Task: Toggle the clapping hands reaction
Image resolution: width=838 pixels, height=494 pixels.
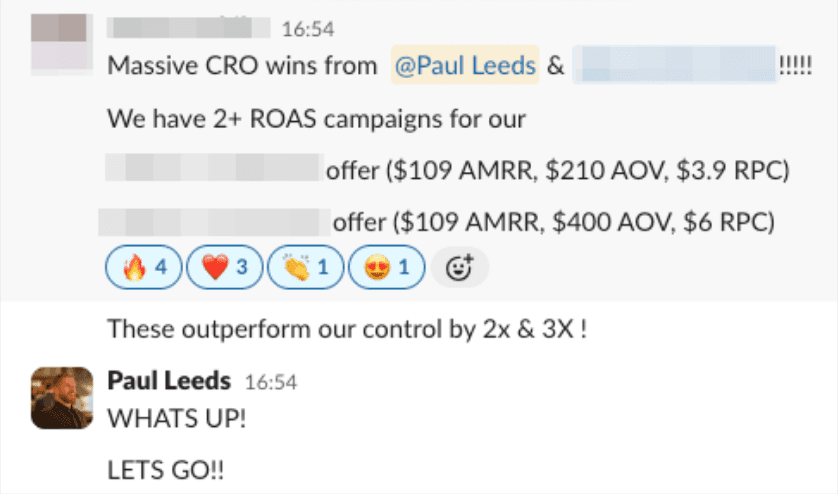Action: coord(305,267)
